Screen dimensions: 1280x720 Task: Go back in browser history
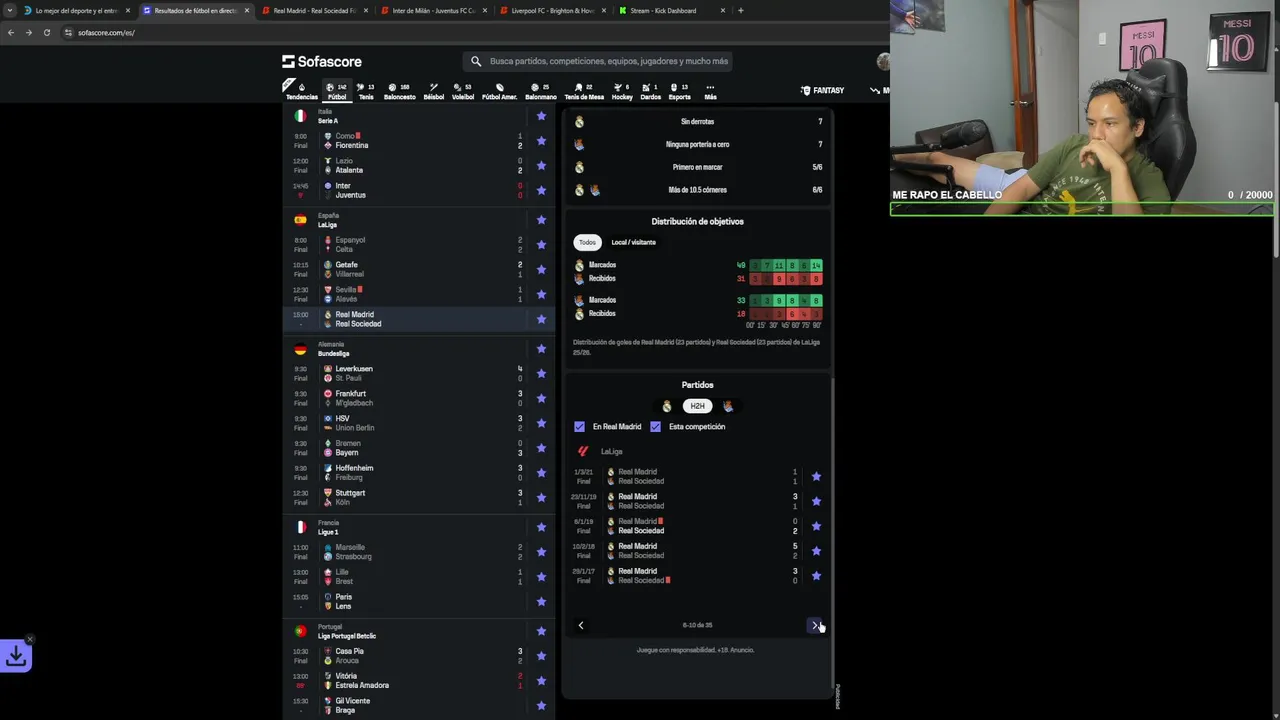point(11,32)
